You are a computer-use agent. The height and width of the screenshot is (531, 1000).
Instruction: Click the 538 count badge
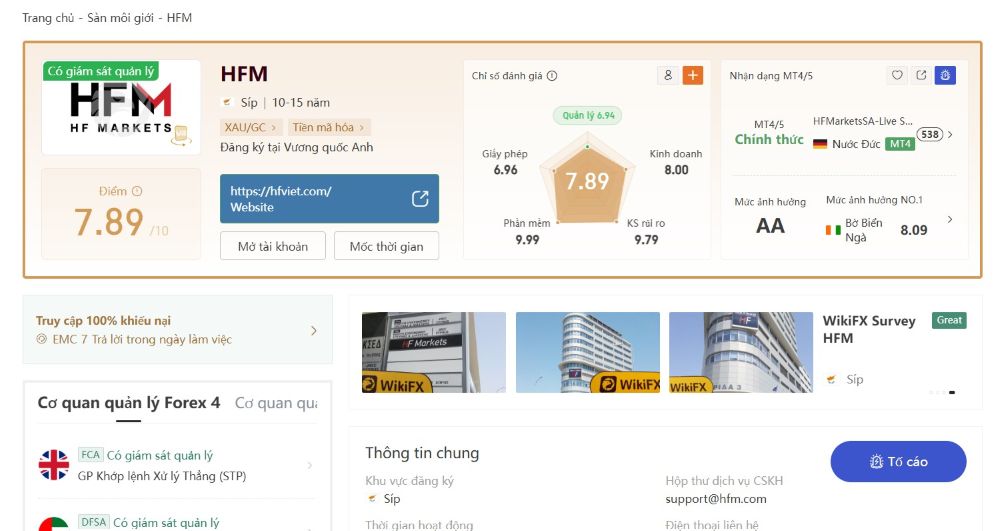coord(930,135)
